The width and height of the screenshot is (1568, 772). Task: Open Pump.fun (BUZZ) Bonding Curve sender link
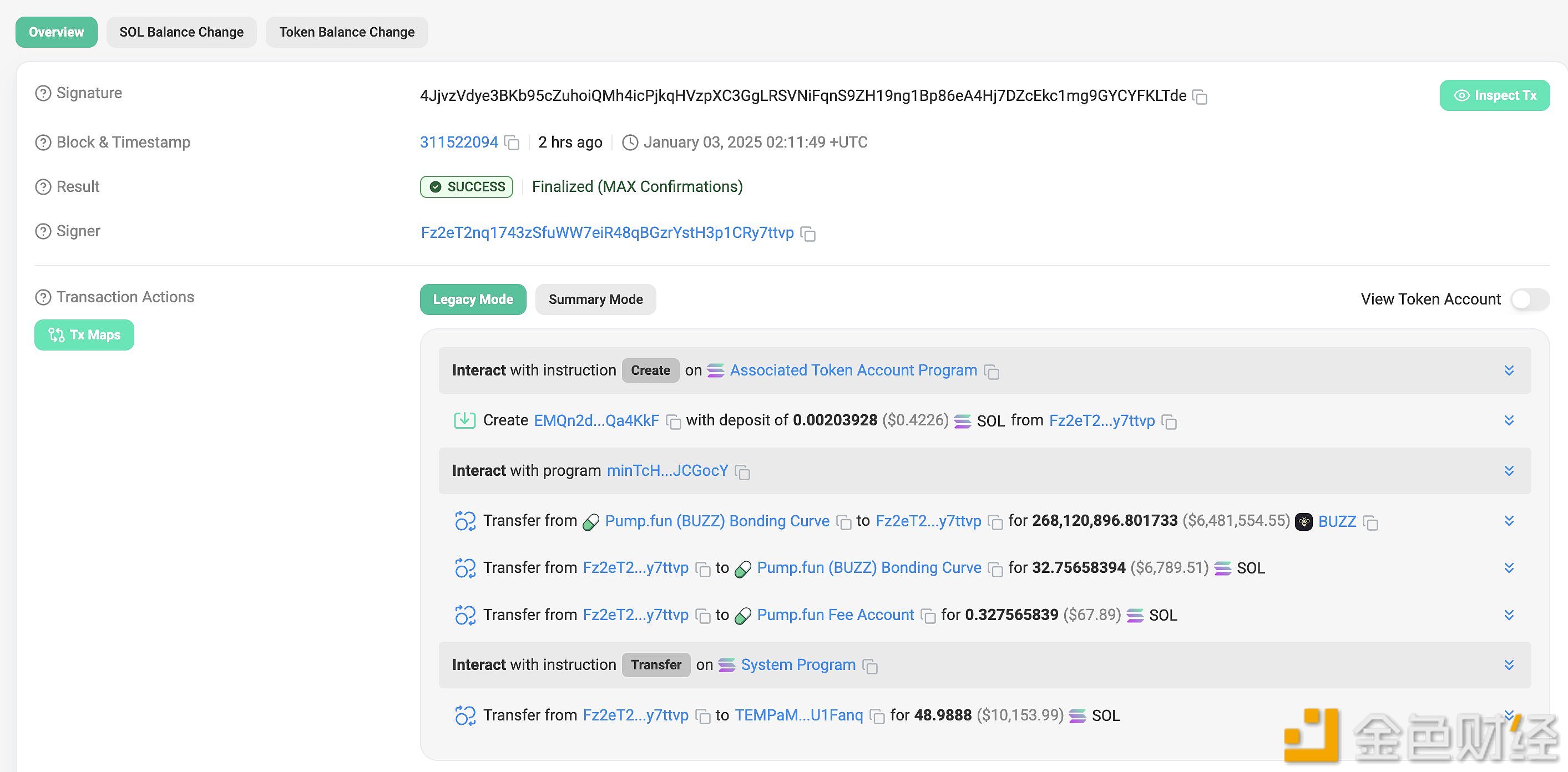(717, 521)
